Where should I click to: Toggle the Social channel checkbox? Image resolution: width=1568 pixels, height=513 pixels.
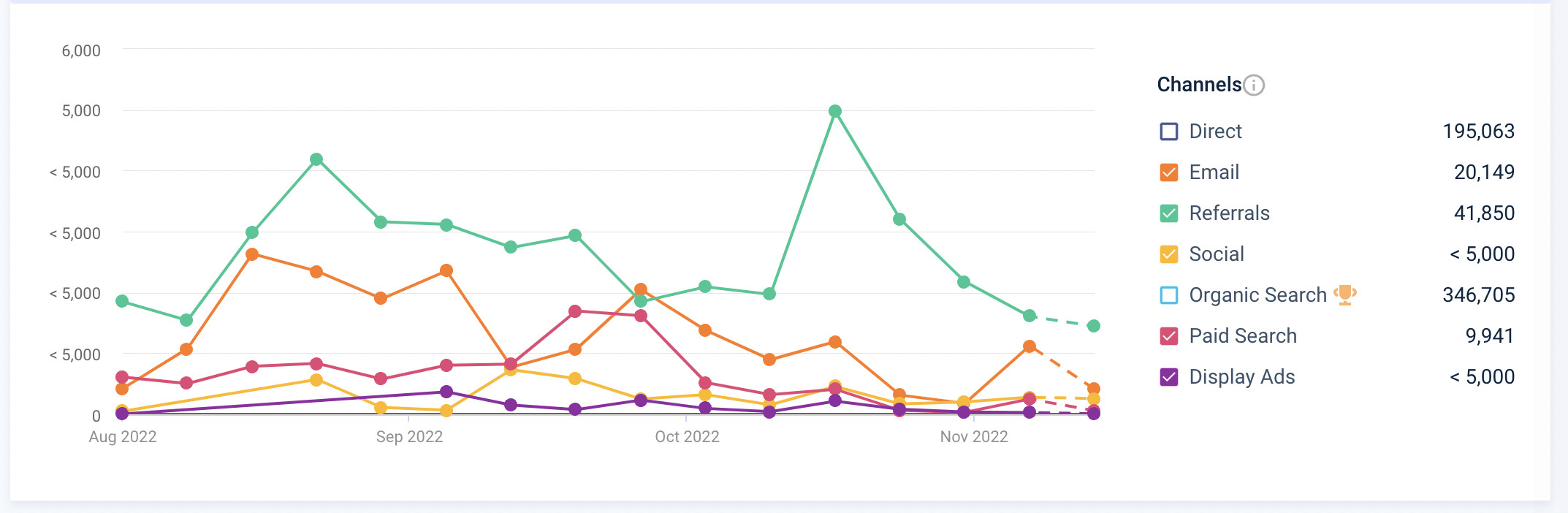1169,254
